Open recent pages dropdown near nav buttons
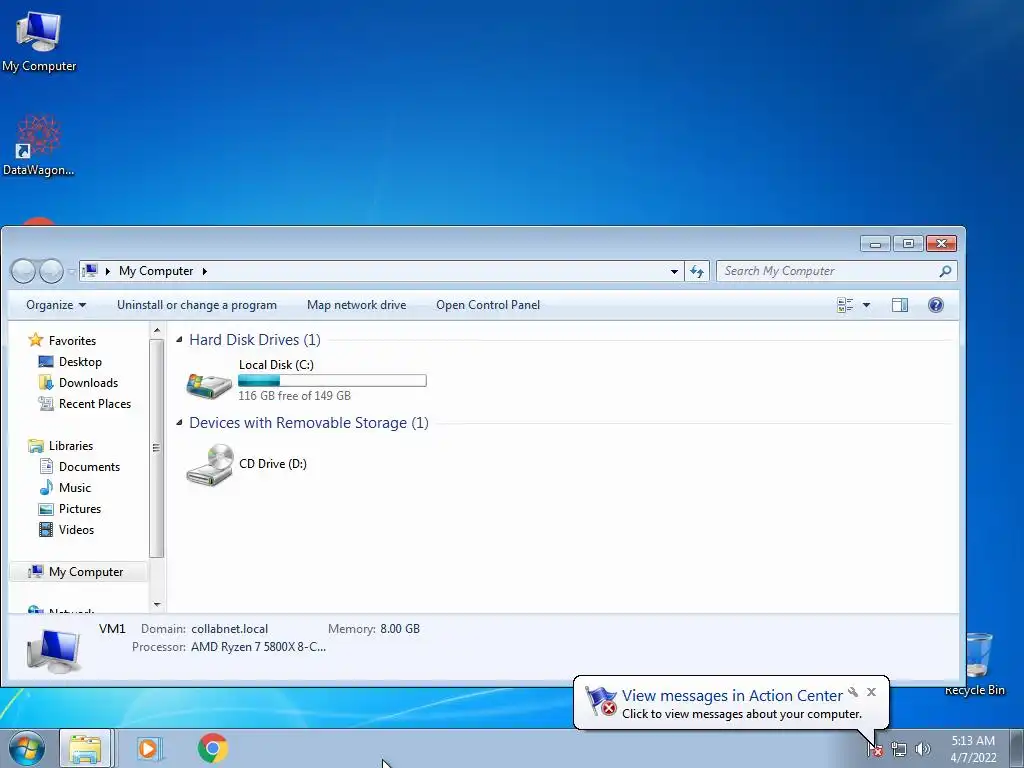Image resolution: width=1024 pixels, height=768 pixels. coord(71,271)
